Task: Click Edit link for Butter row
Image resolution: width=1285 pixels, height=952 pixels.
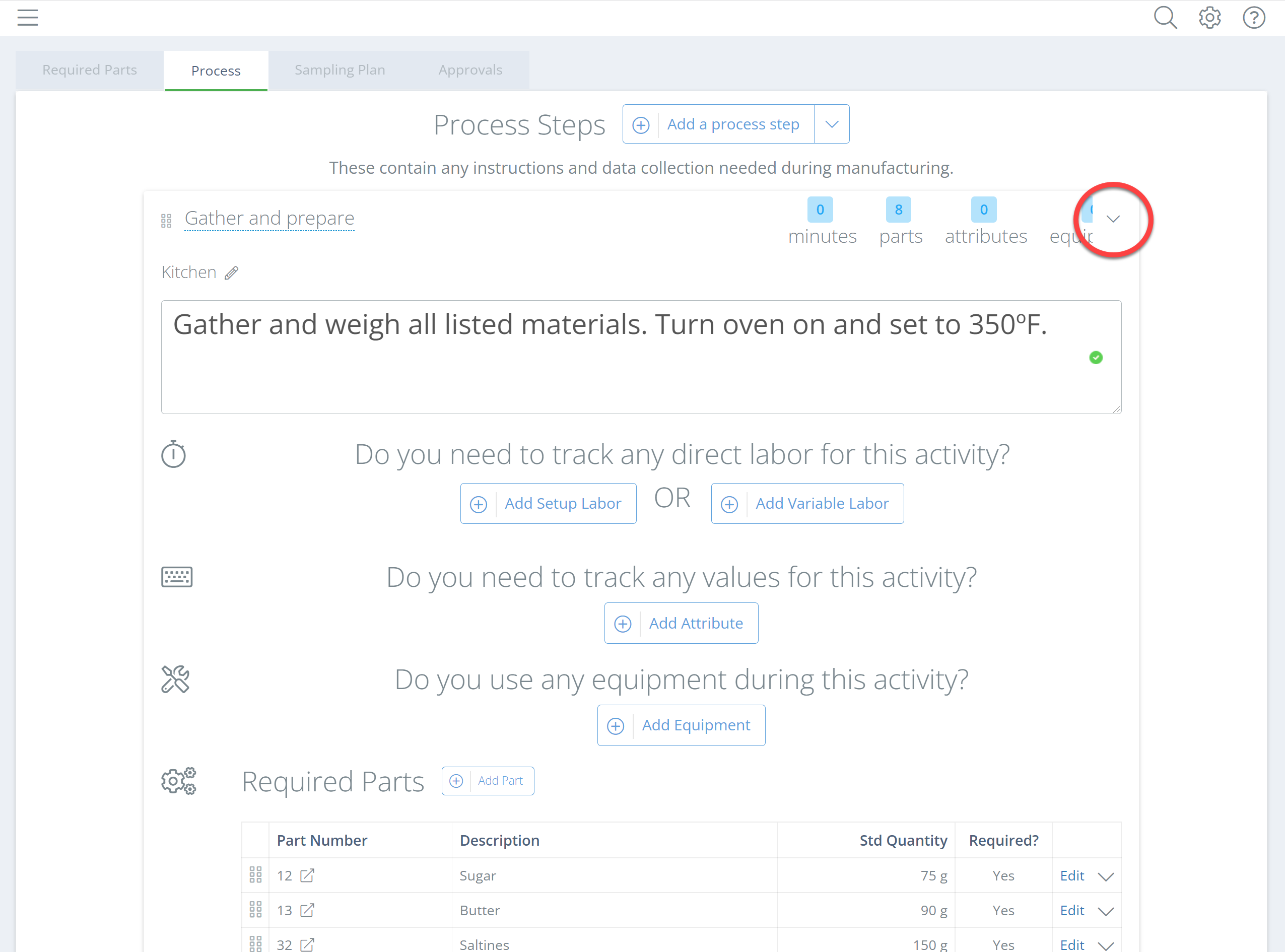Action: pos(1072,911)
